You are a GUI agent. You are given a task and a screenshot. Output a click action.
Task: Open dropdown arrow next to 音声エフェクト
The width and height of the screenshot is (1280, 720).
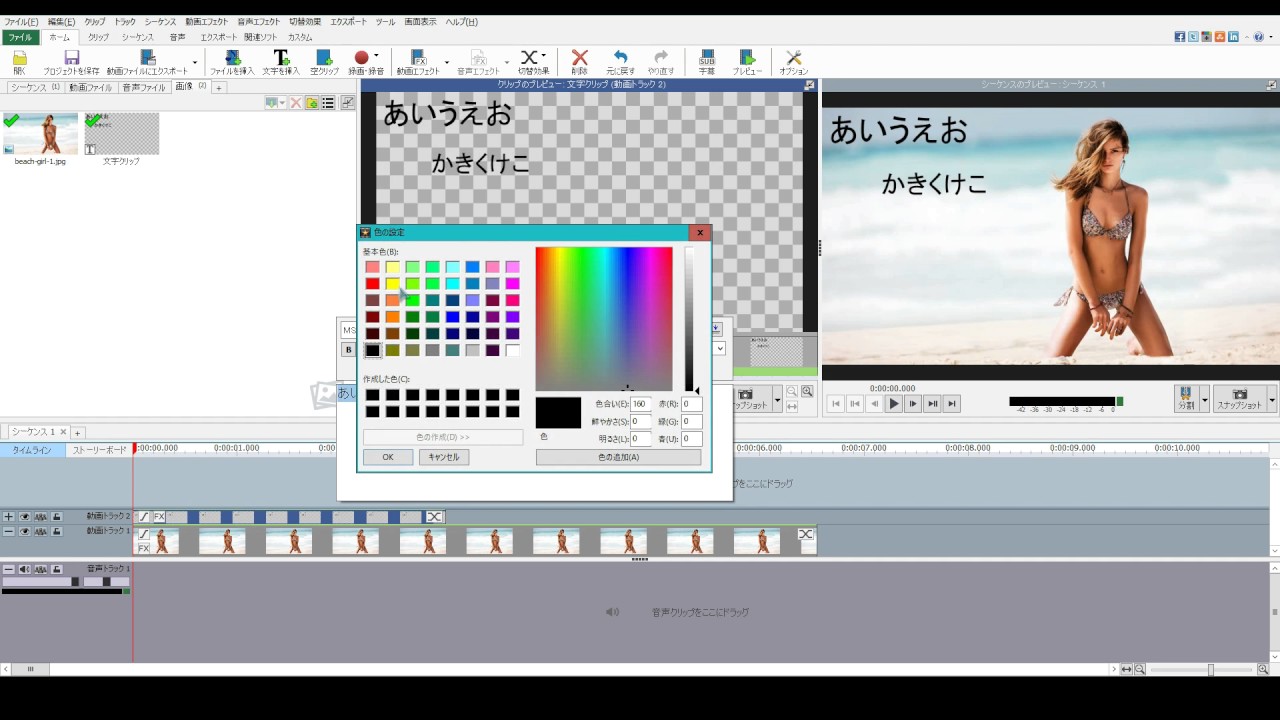(x=507, y=62)
